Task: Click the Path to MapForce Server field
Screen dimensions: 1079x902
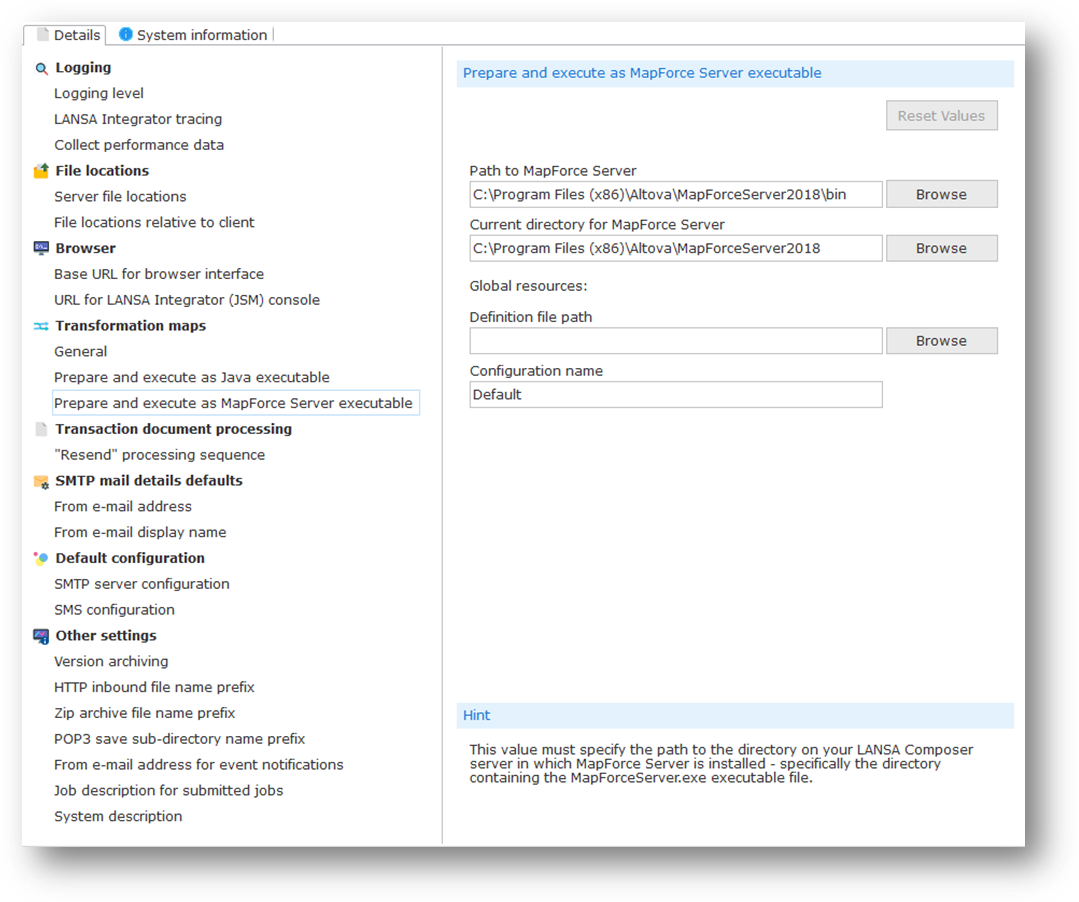Action: [676, 195]
